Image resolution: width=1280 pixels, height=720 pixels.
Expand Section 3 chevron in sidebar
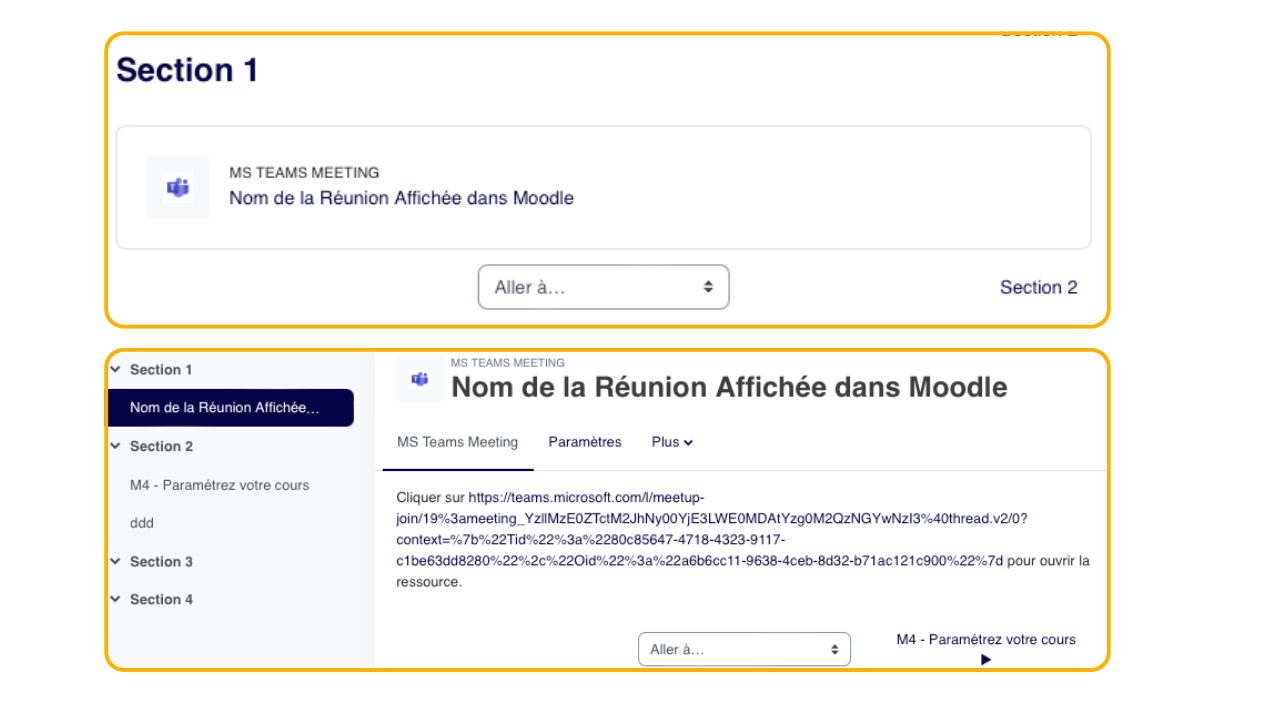[x=116, y=561]
